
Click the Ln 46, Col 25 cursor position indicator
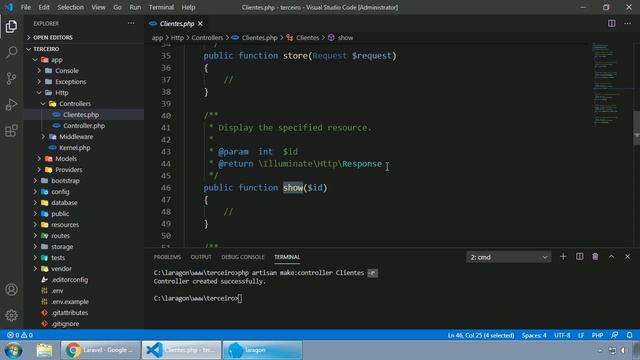pyautogui.click(x=481, y=335)
